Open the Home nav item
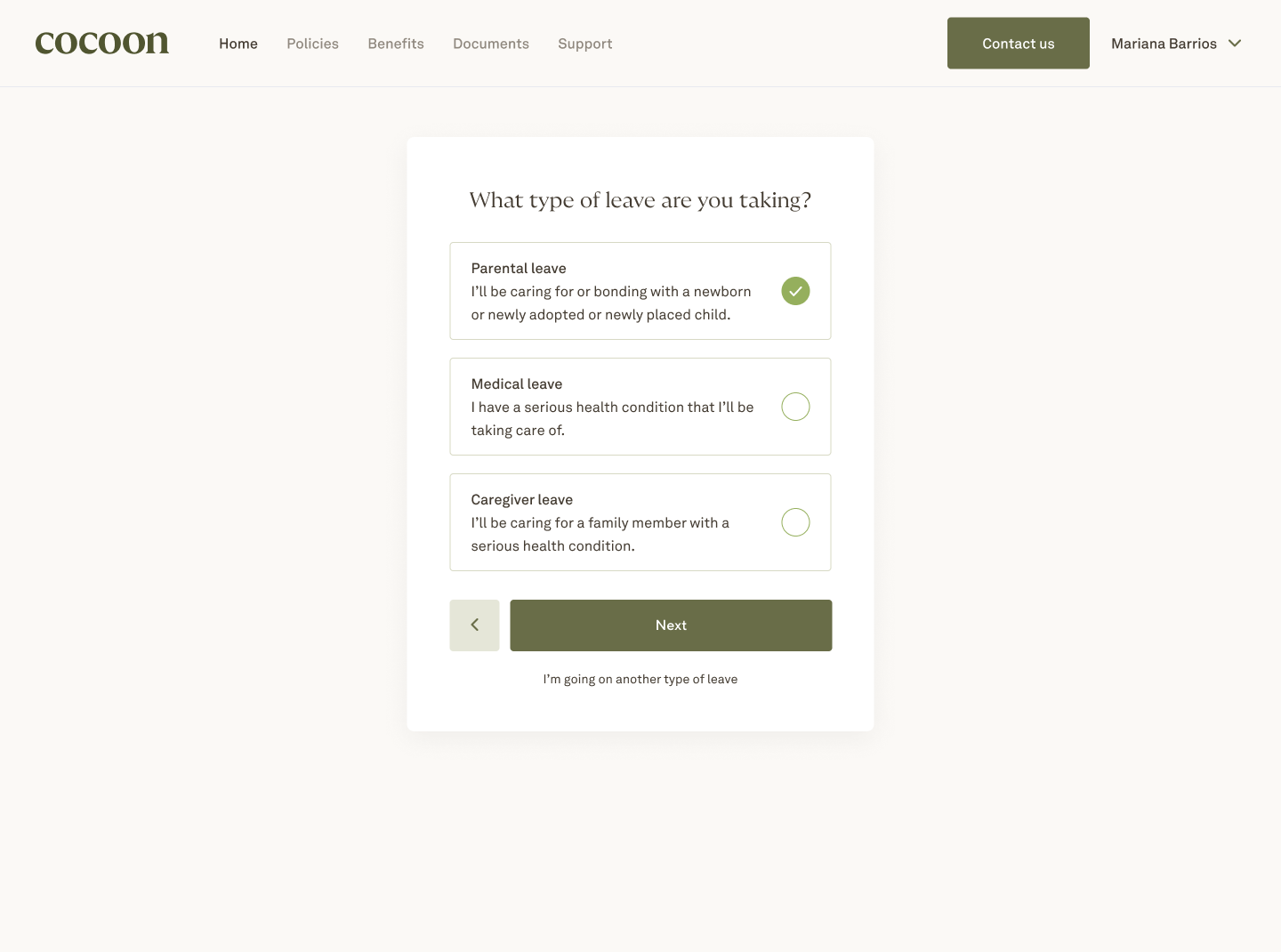Viewport: 1281px width, 952px height. pos(238,44)
